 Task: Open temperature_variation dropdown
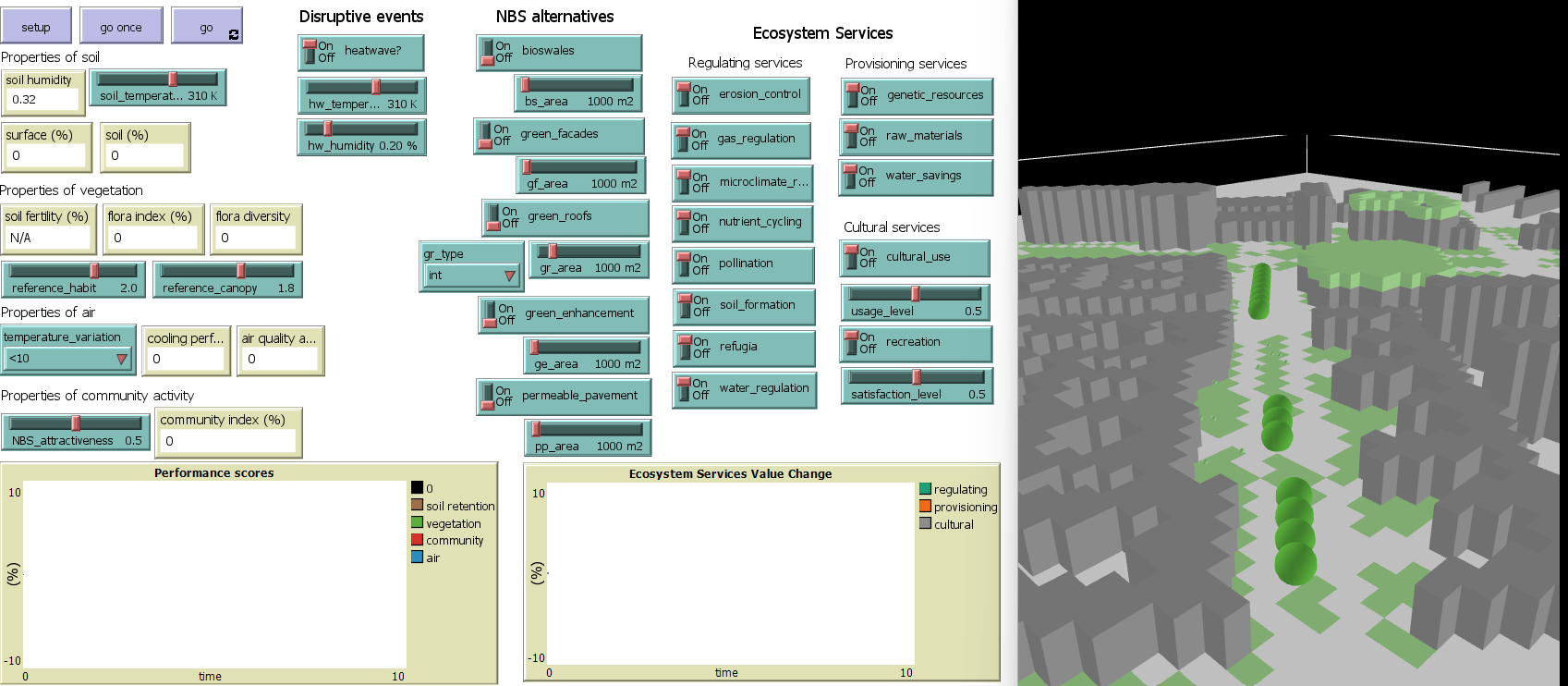point(67,359)
